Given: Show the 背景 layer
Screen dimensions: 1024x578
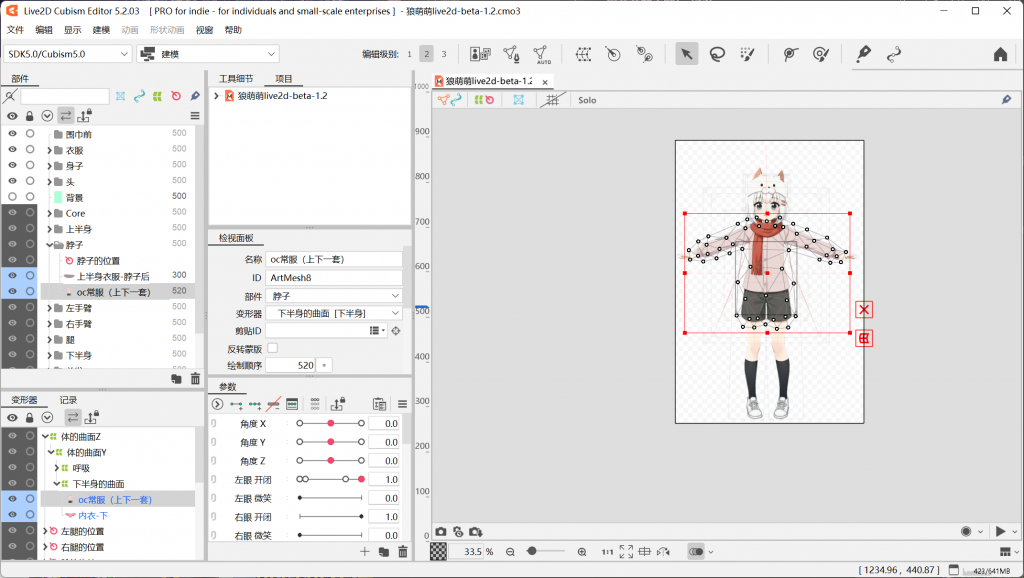Looking at the screenshot, I should coord(12,197).
